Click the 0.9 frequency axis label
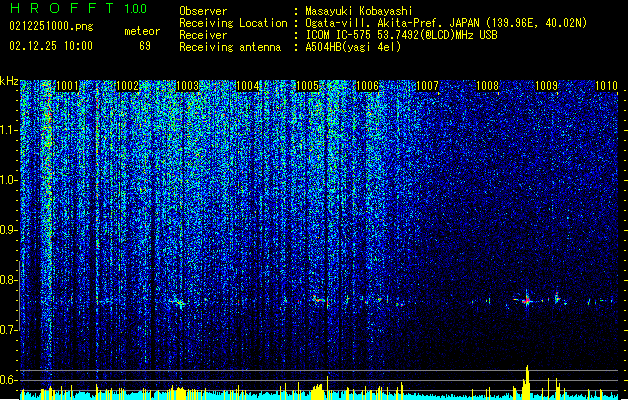 click(9, 230)
